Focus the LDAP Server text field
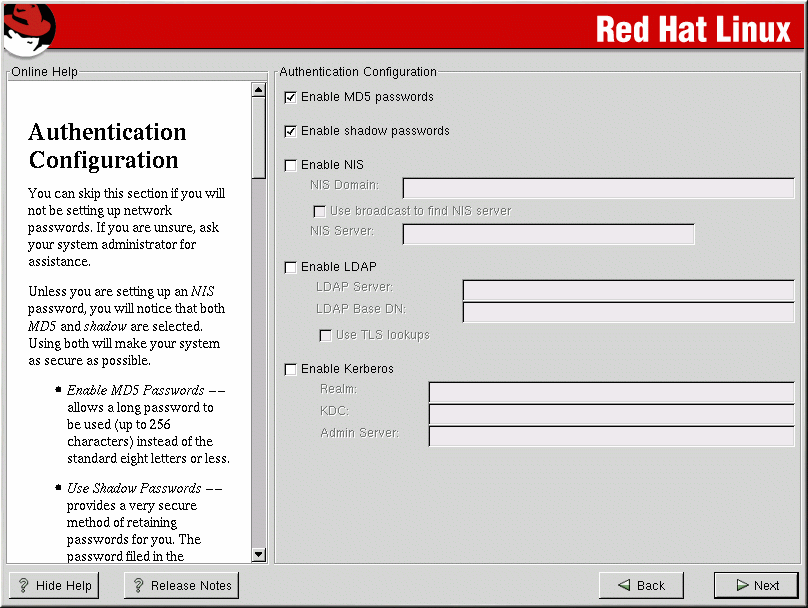This screenshot has height=608, width=808. (x=628, y=290)
